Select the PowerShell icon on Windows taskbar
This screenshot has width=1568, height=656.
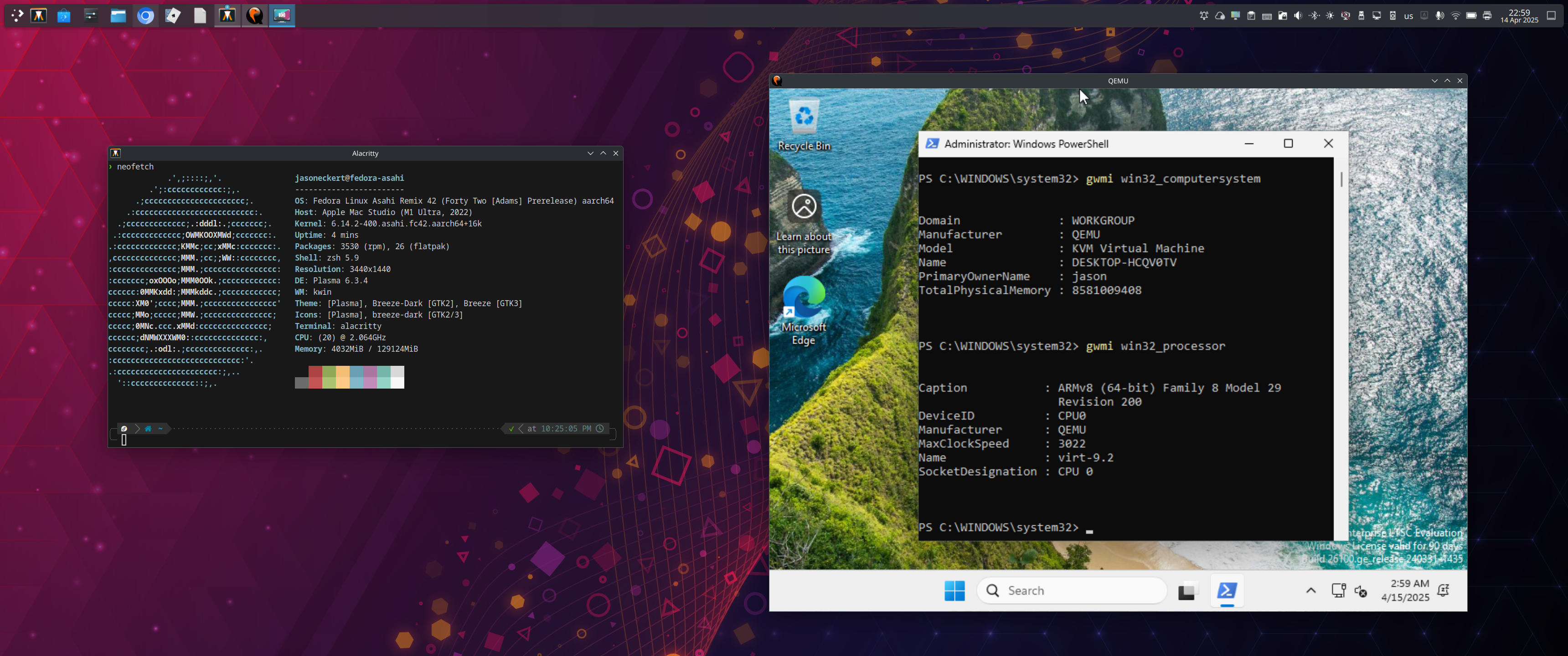point(1227,590)
